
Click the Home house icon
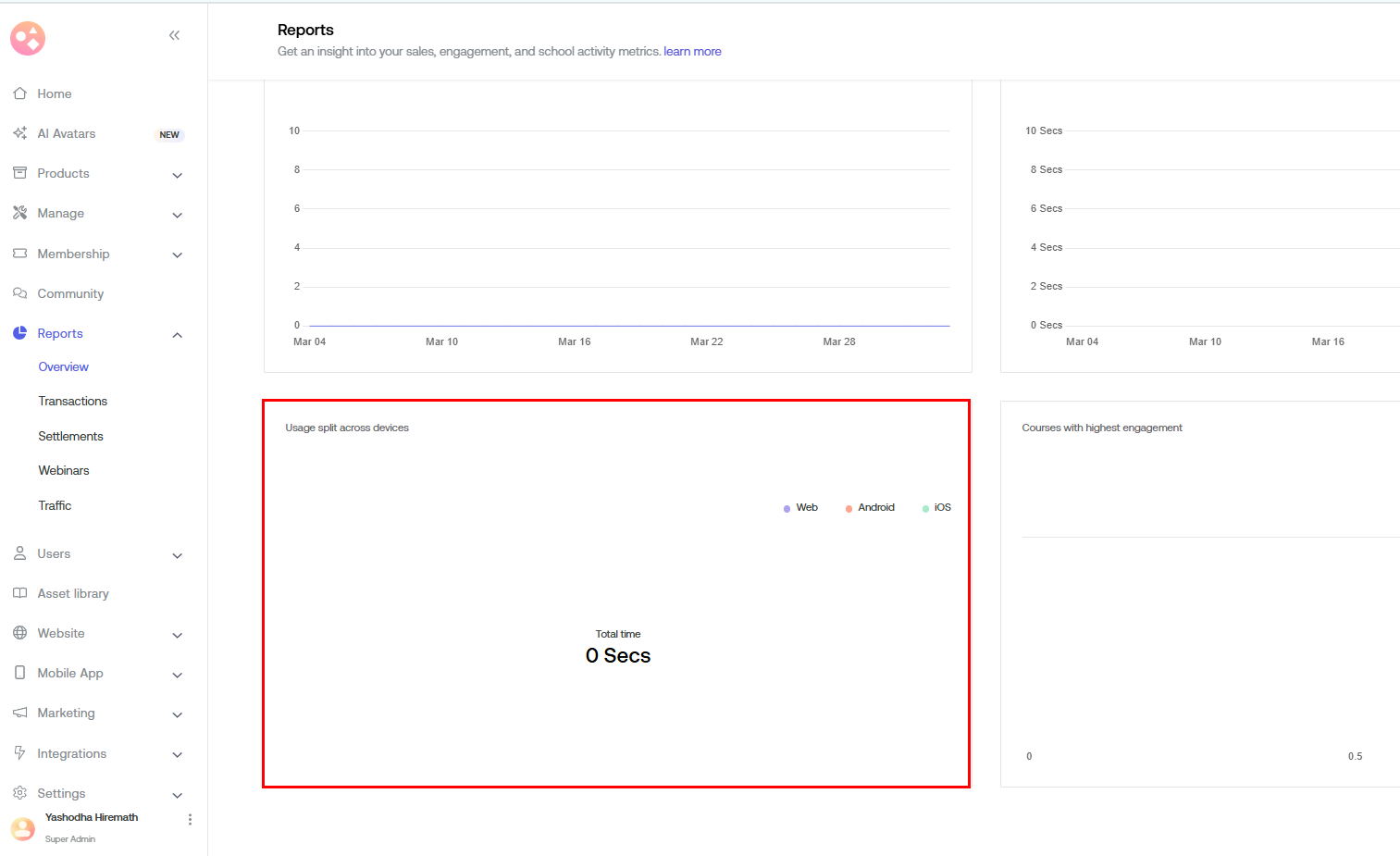(x=19, y=93)
